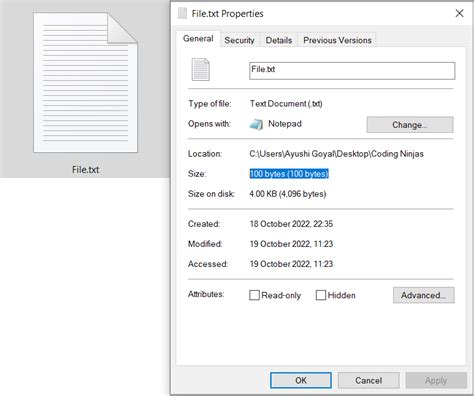Image resolution: width=474 pixels, height=396 pixels.
Task: Select the General tab
Action: coord(198,39)
